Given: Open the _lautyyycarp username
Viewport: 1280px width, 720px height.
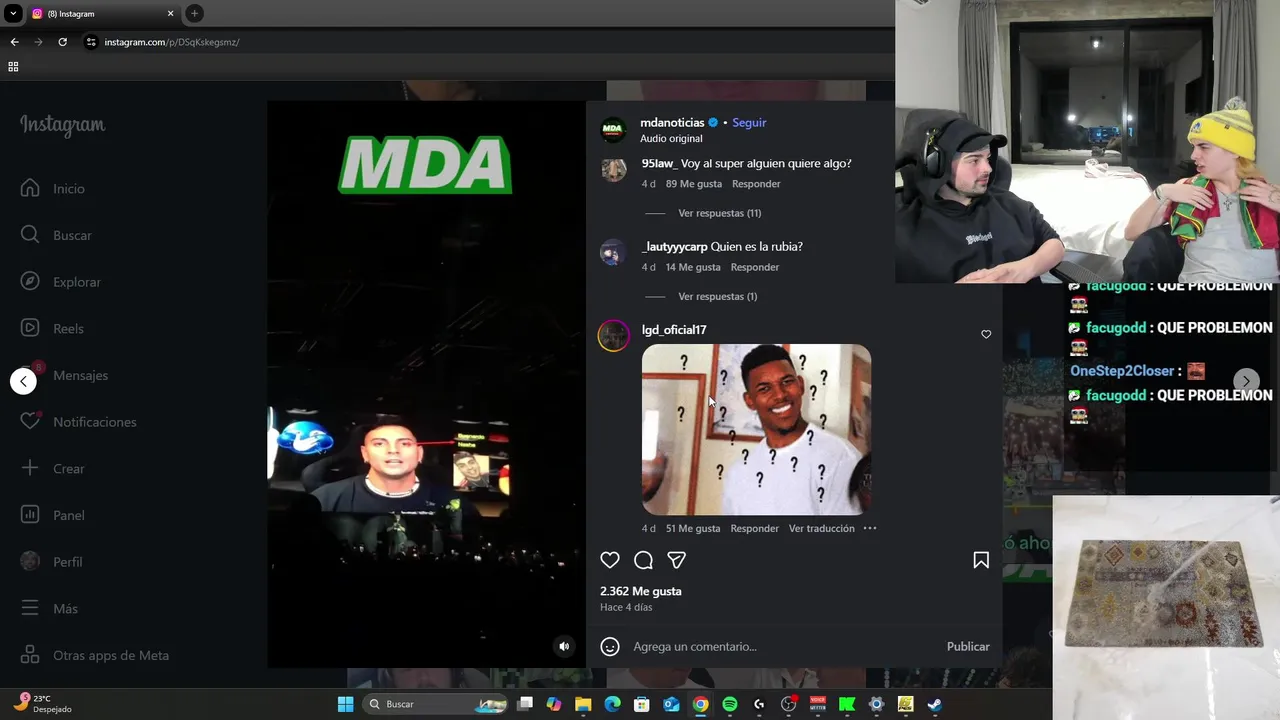Looking at the screenshot, I should point(674,246).
